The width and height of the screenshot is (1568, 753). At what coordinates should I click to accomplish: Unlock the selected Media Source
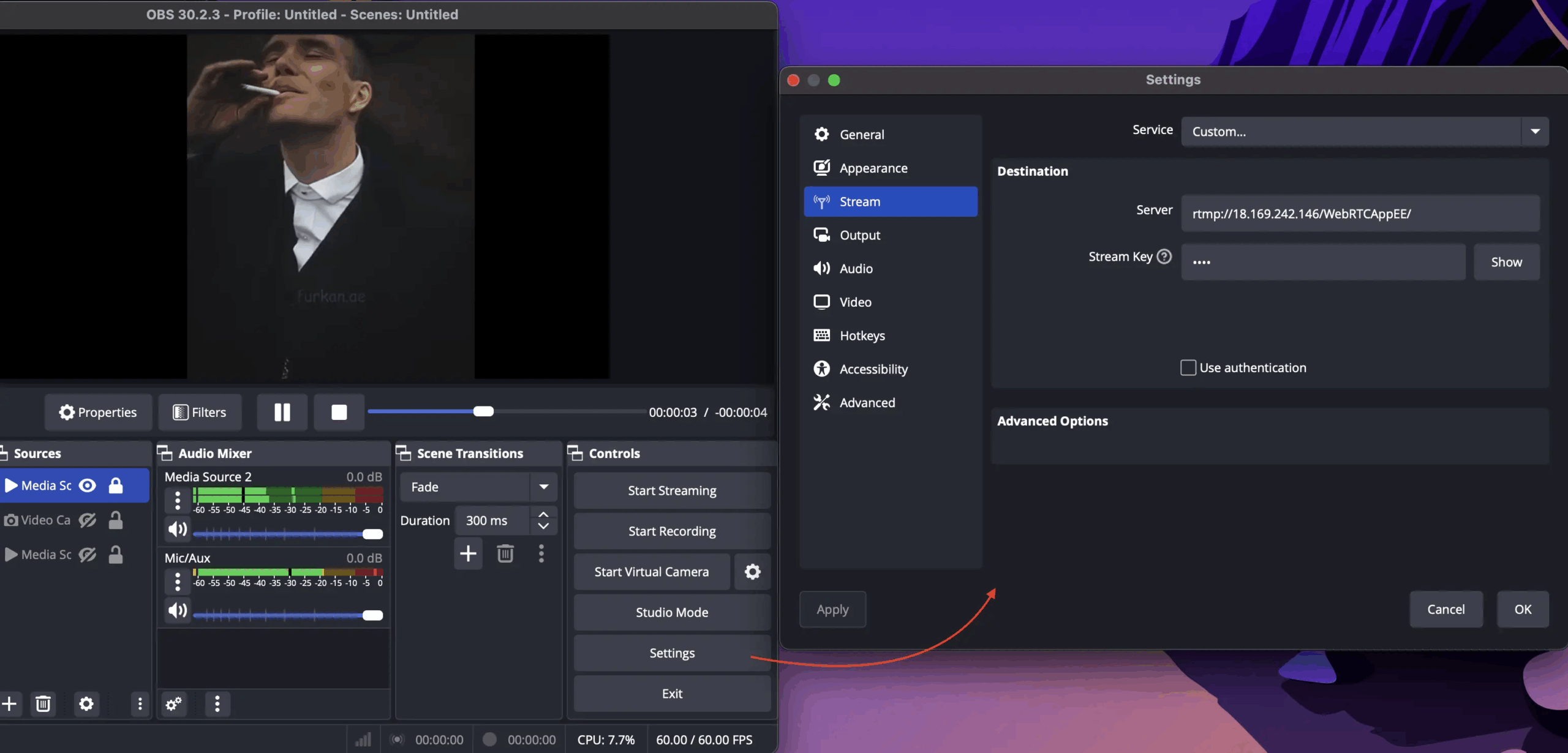pyautogui.click(x=116, y=485)
